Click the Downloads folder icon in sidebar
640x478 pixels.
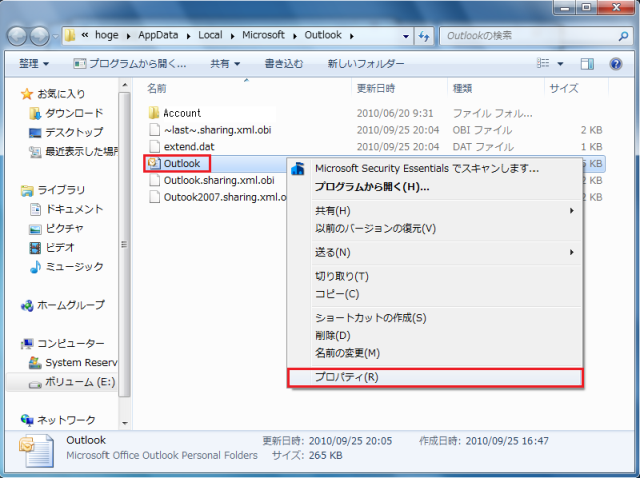pyautogui.click(x=35, y=113)
